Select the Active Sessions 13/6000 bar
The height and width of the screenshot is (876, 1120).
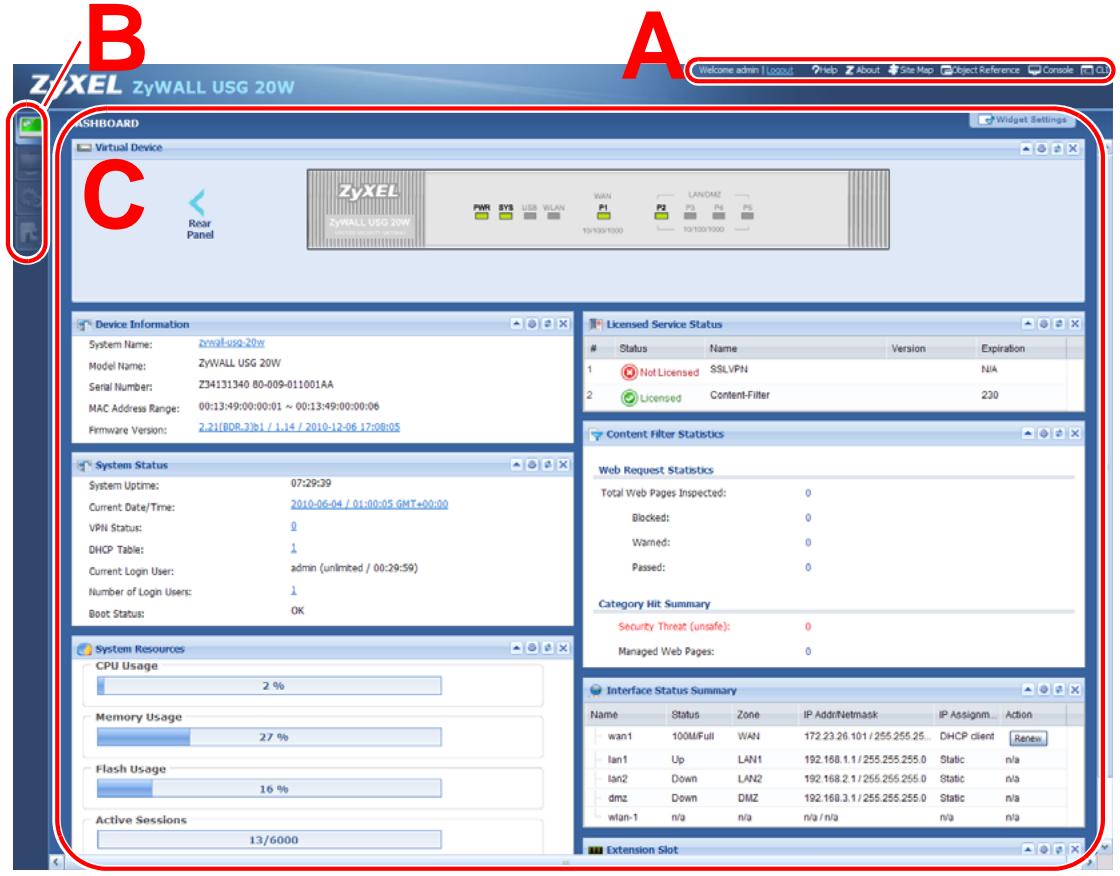[269, 840]
